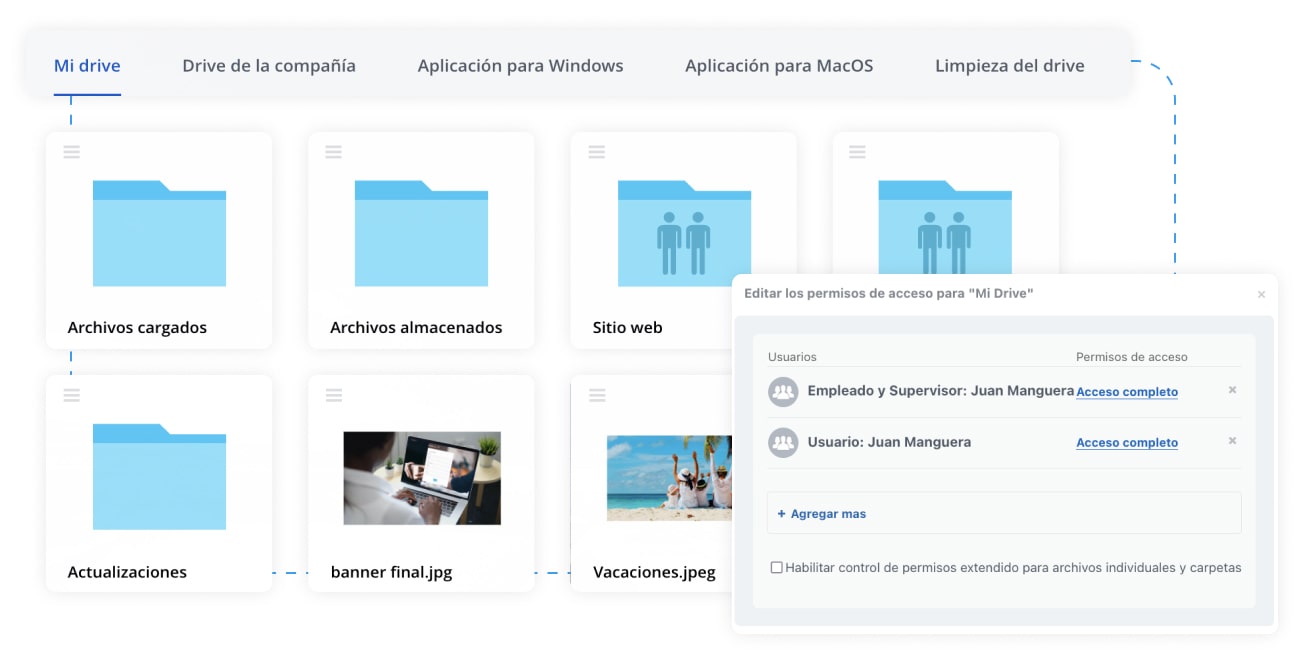Open the Actualizaciones folder icon
This screenshot has height=660, width=1300.
(x=159, y=476)
